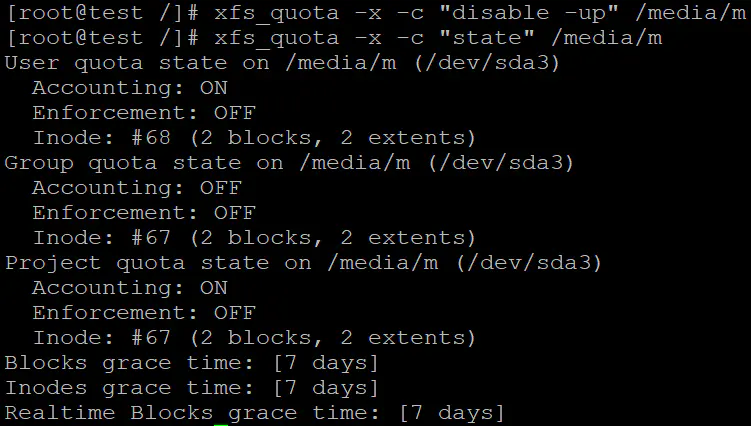The image size is (751, 426).
Task: Click the ON value under User Accounting
Action: pos(214,88)
